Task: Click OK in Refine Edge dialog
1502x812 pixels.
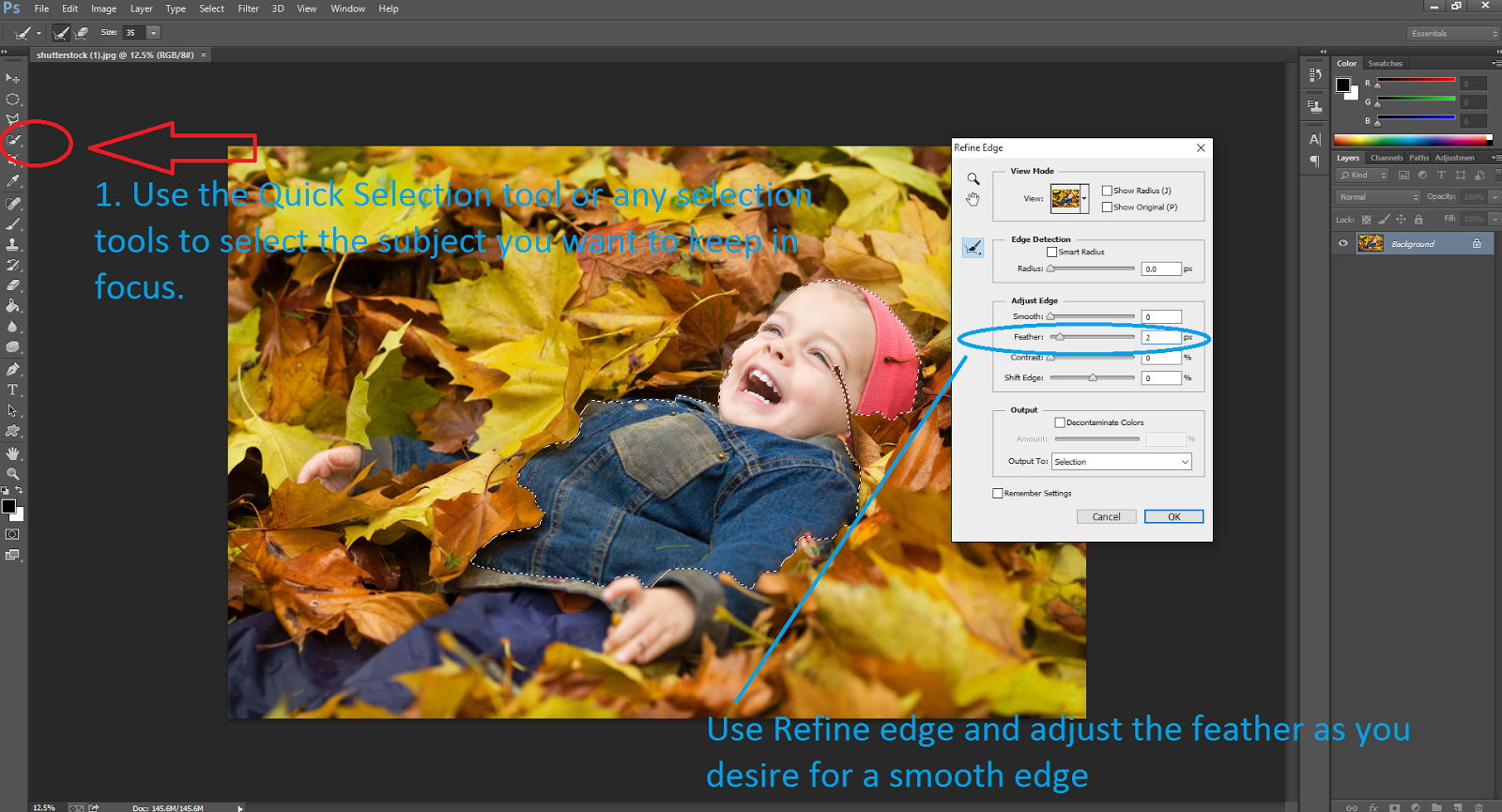Action: click(1173, 517)
